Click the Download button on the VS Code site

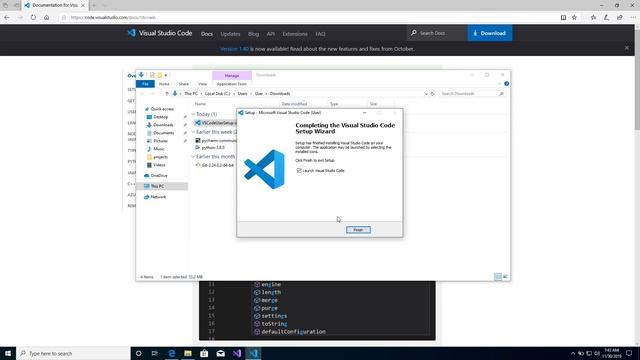click(489, 33)
